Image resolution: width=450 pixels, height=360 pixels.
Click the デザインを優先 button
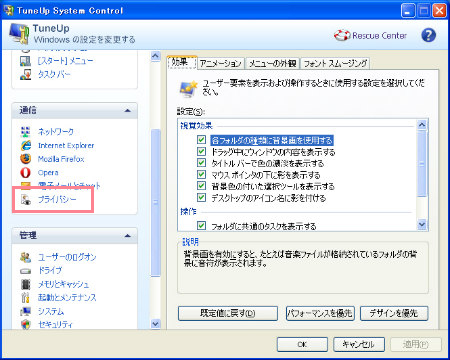(x=394, y=313)
